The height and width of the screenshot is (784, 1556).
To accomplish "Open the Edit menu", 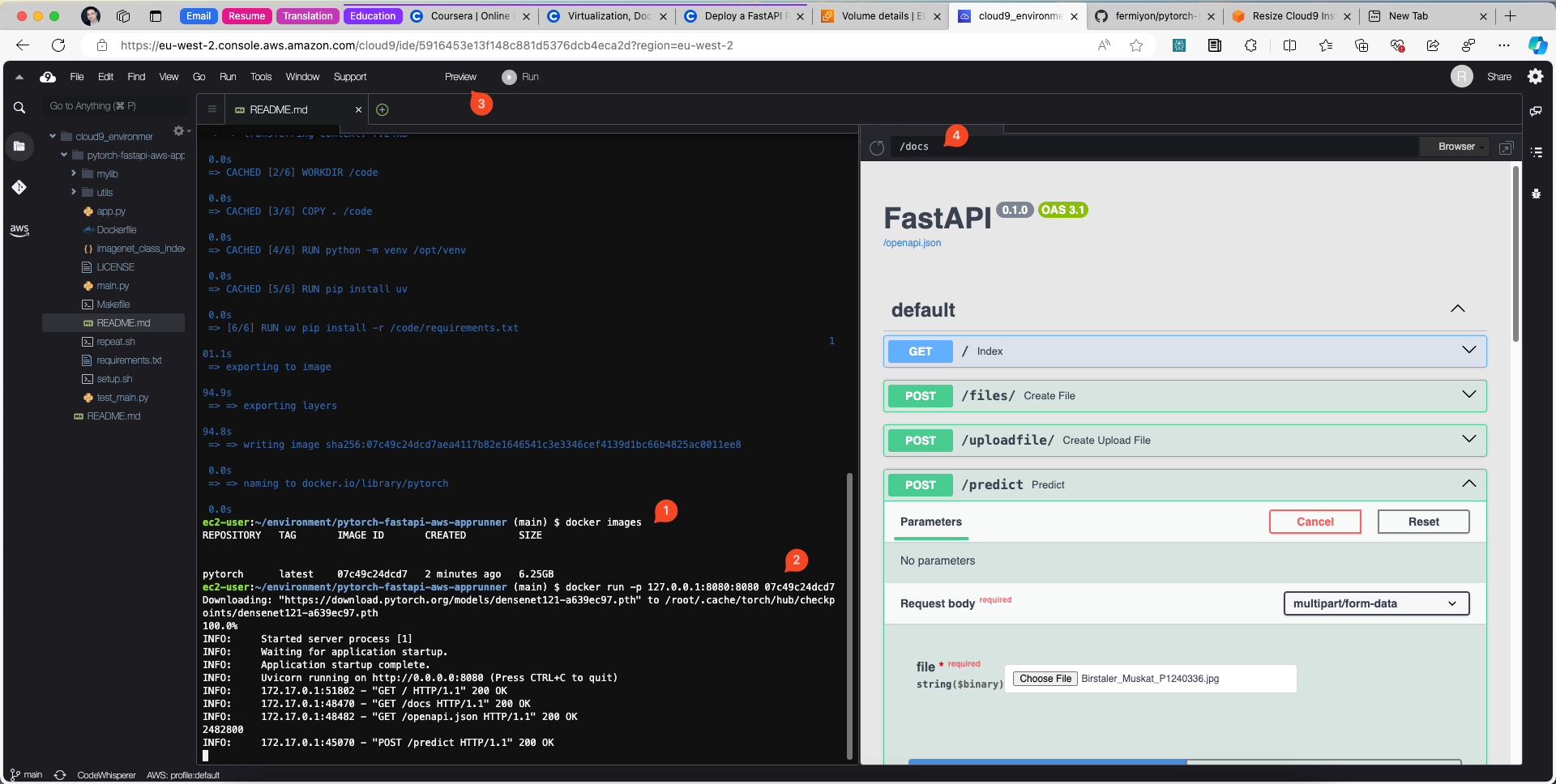I will point(105,77).
